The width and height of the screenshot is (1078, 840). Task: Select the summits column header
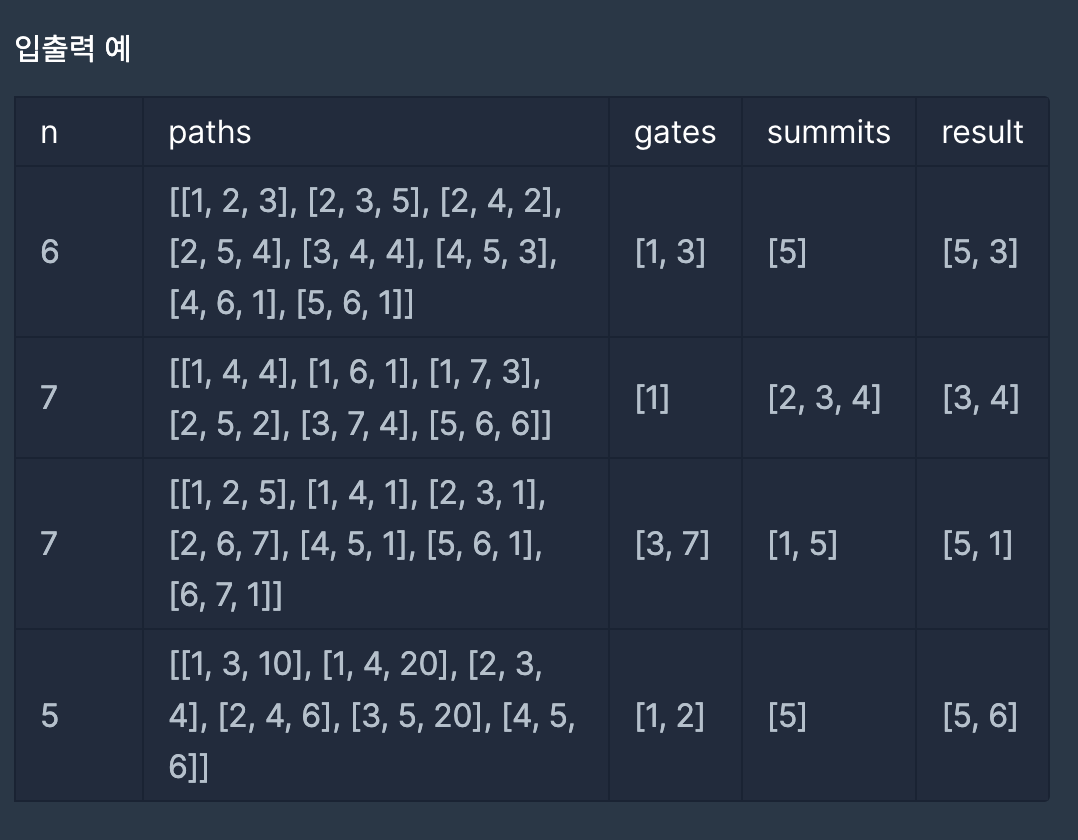pyautogui.click(x=829, y=132)
